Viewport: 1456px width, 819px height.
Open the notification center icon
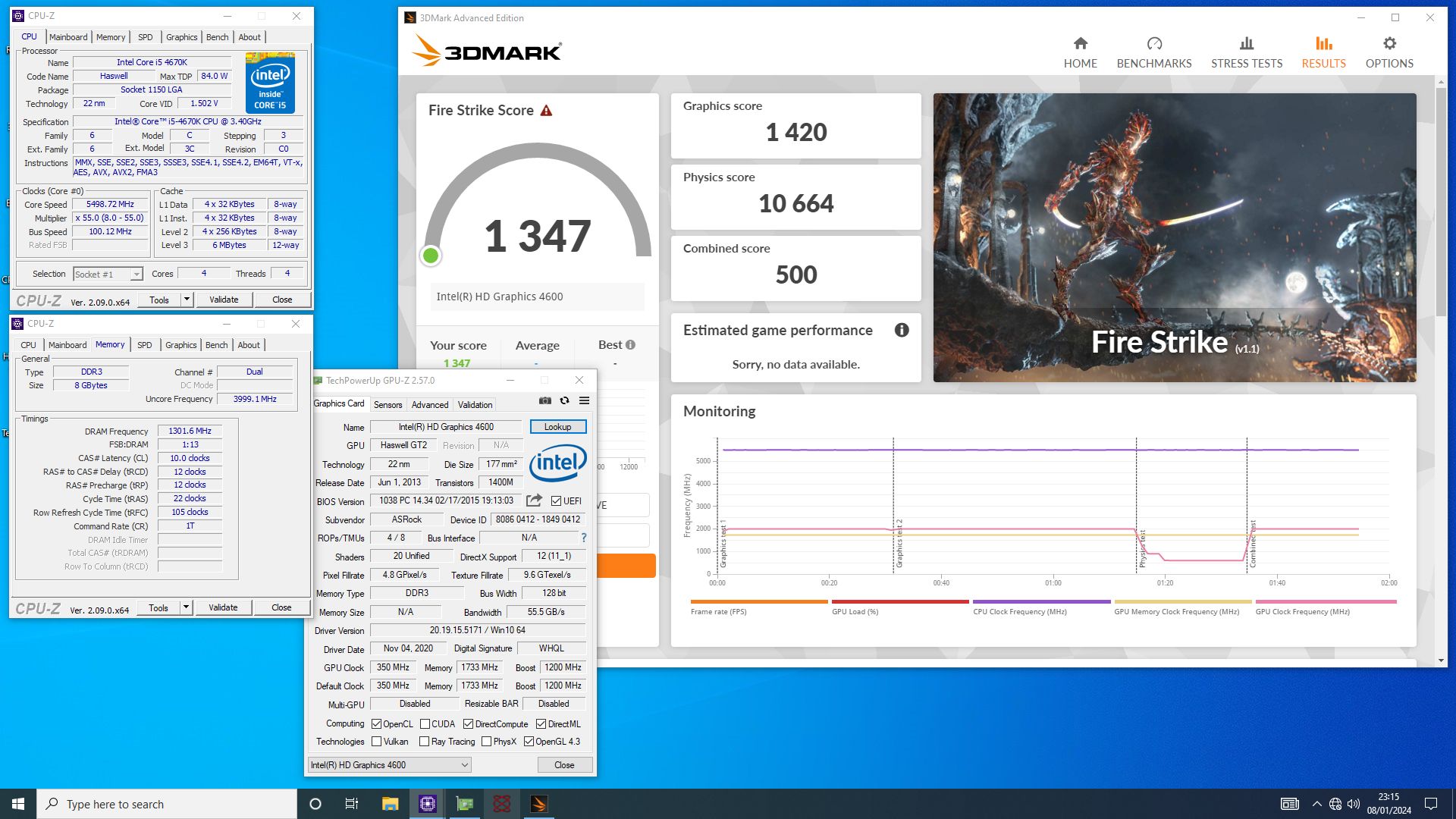point(1431,804)
